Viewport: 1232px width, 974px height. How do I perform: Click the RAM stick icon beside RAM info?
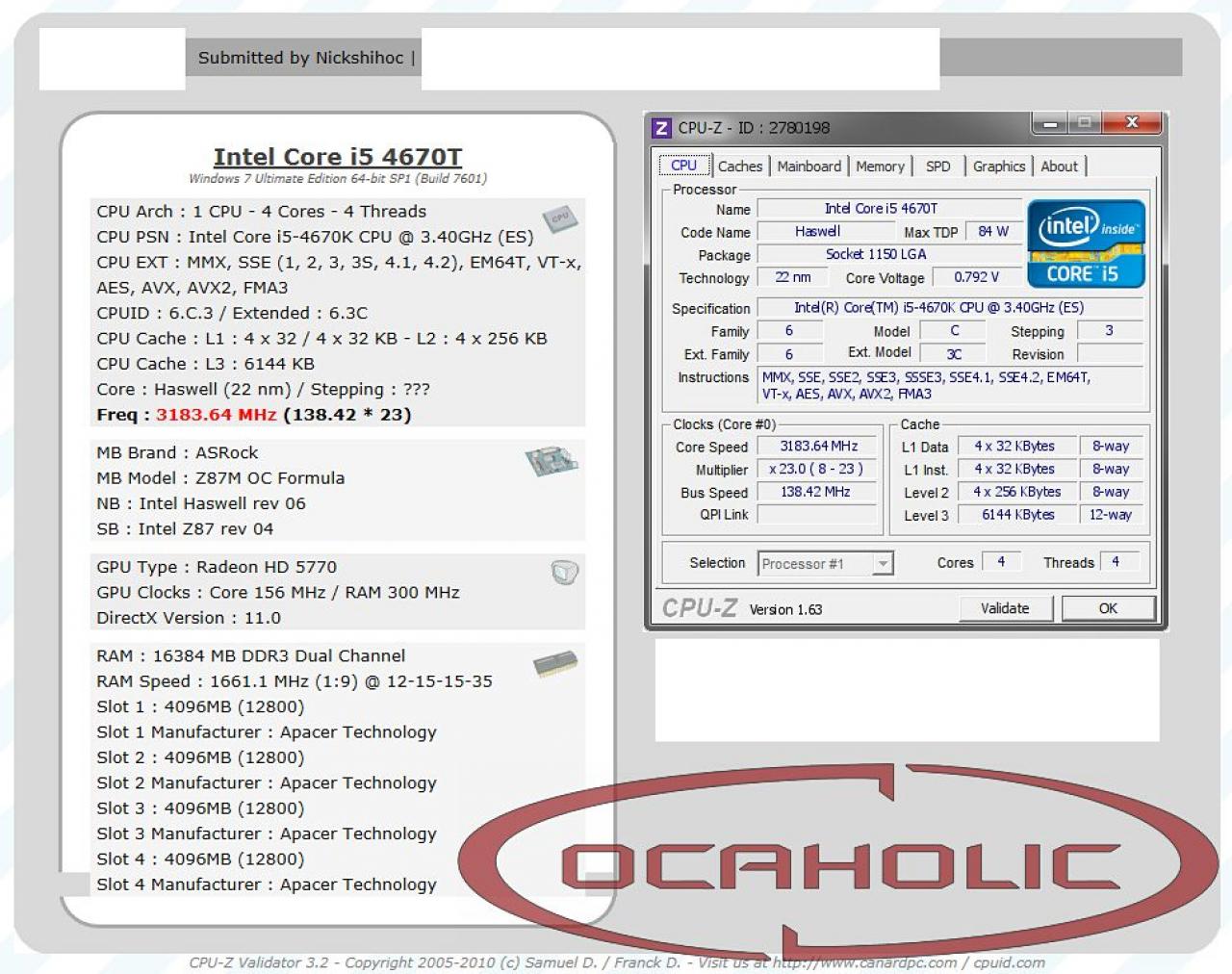pyautogui.click(x=555, y=663)
